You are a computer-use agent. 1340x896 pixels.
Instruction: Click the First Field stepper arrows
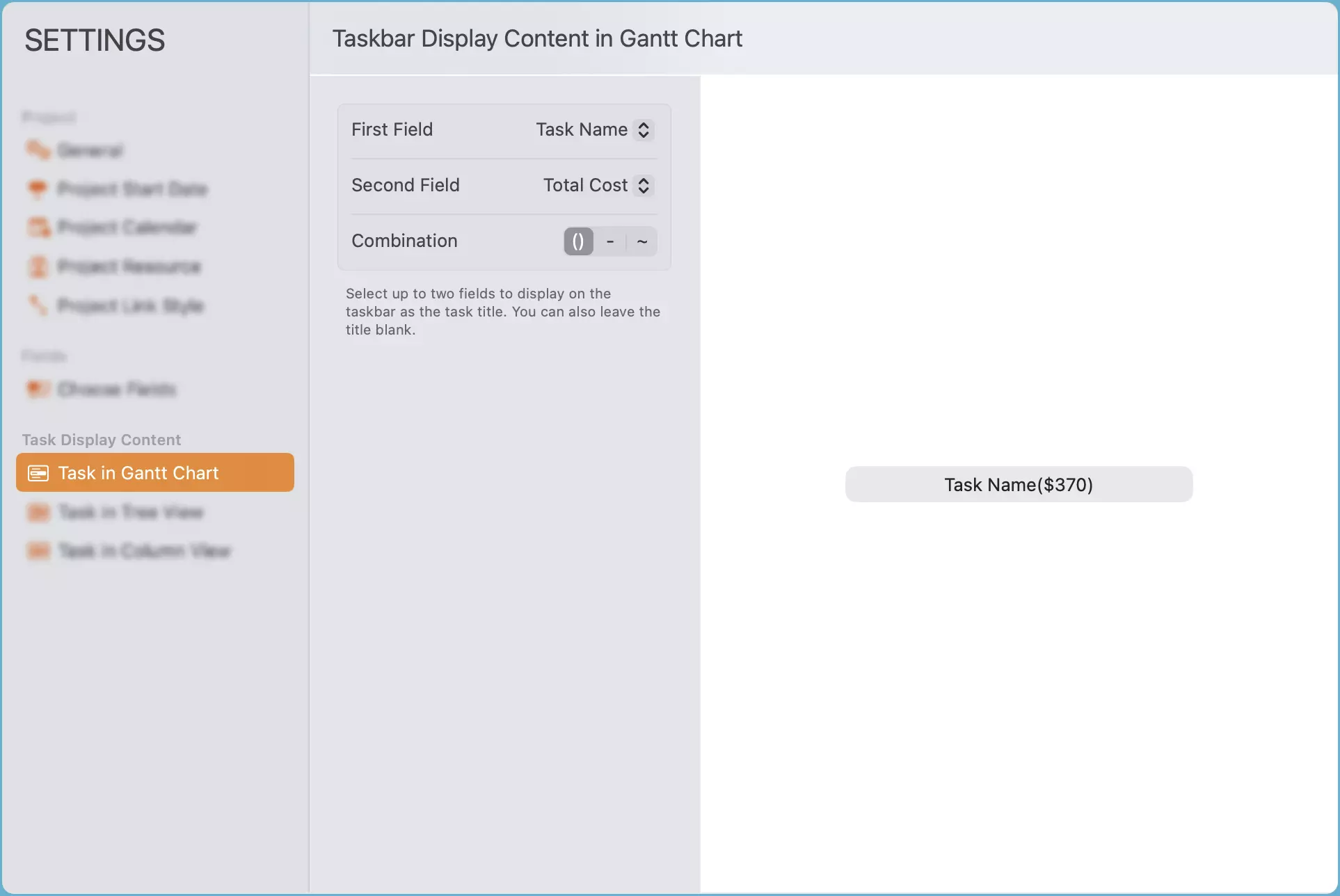pos(643,129)
